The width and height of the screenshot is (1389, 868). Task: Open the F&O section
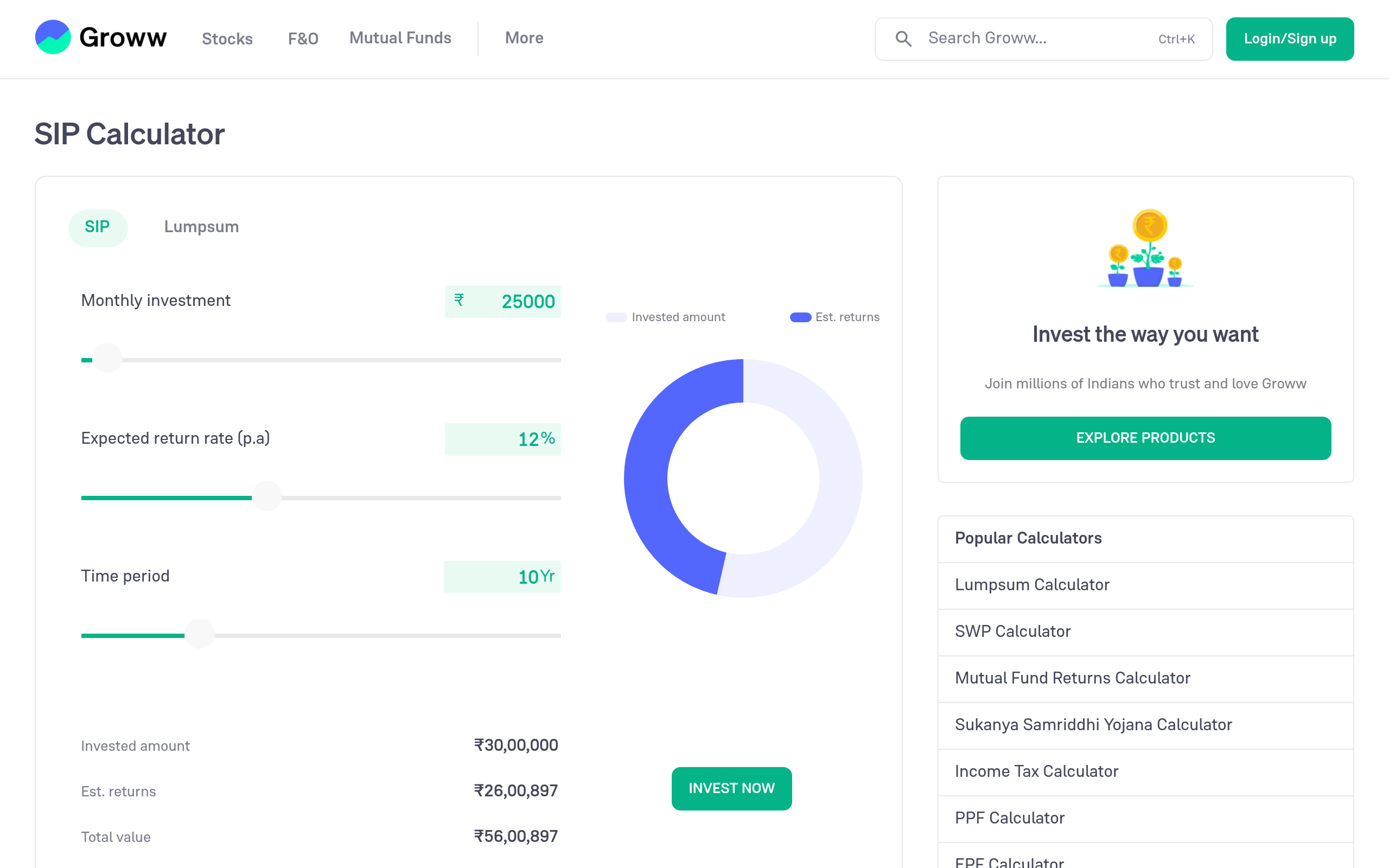pyautogui.click(x=303, y=39)
